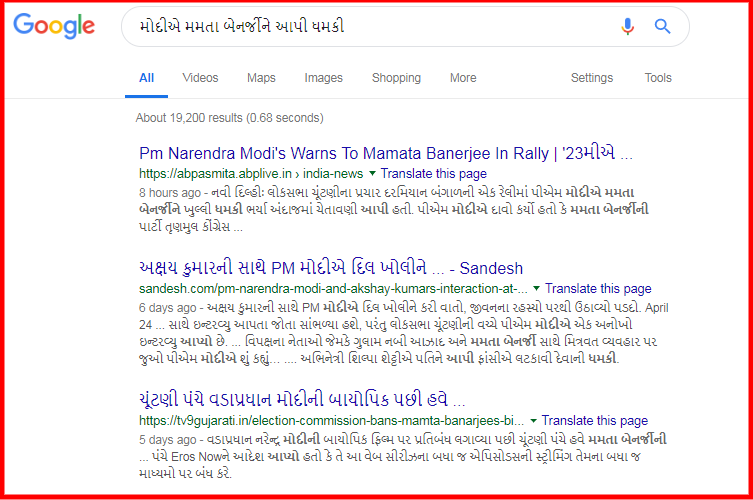Click '6 days ago' in Sandesh snippet

[168, 308]
